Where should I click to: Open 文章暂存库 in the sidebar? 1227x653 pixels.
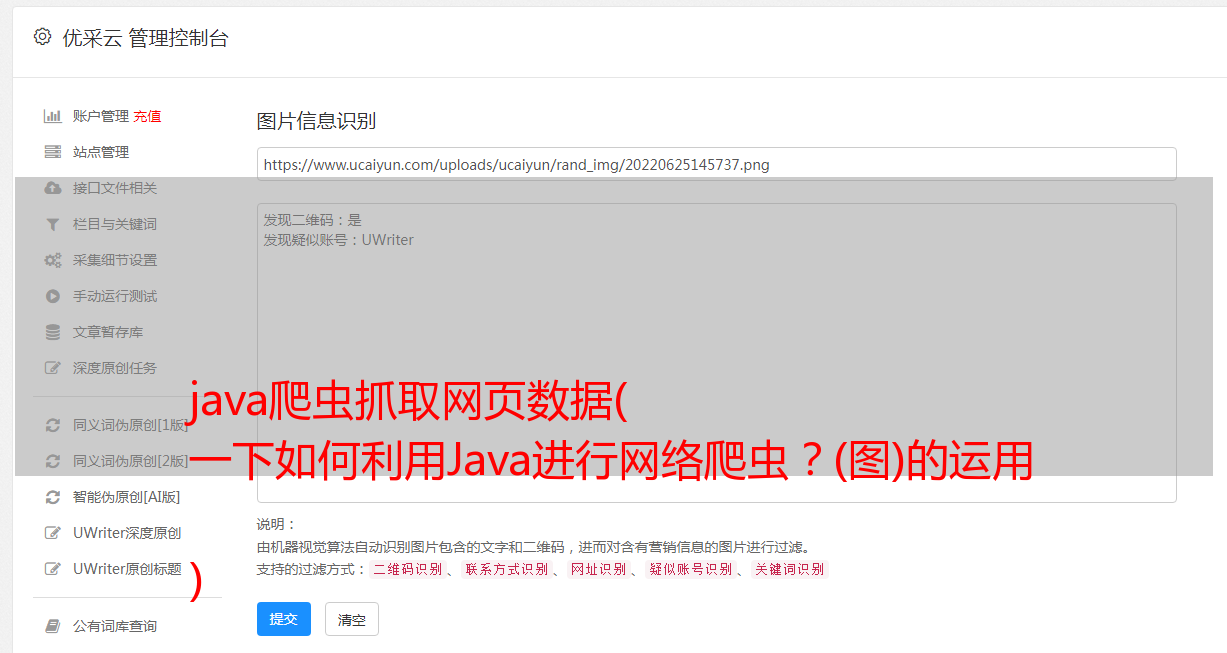click(x=108, y=332)
